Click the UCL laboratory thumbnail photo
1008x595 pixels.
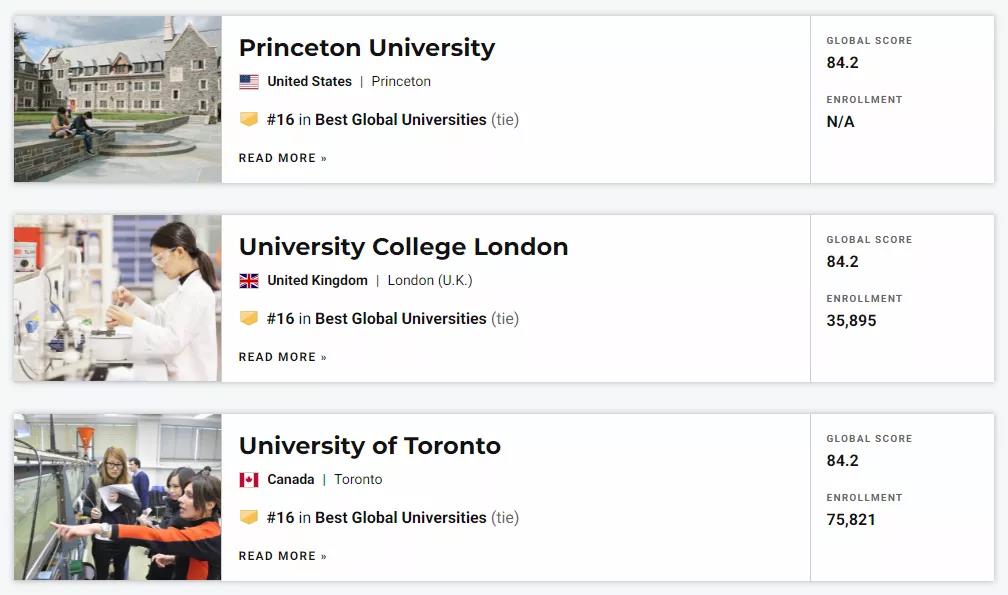pos(117,296)
